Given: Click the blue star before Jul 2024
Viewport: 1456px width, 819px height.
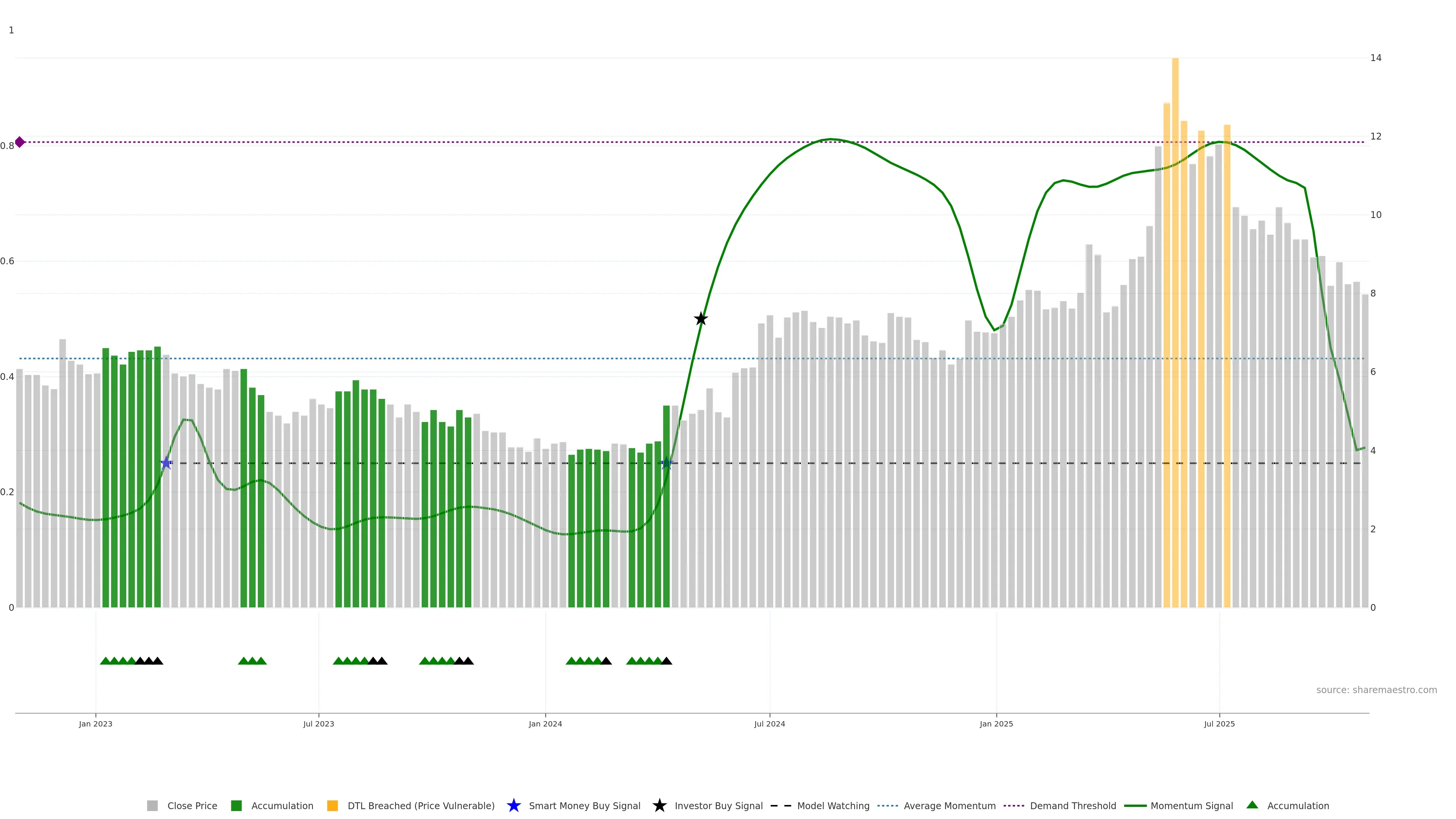Looking at the screenshot, I should [667, 463].
